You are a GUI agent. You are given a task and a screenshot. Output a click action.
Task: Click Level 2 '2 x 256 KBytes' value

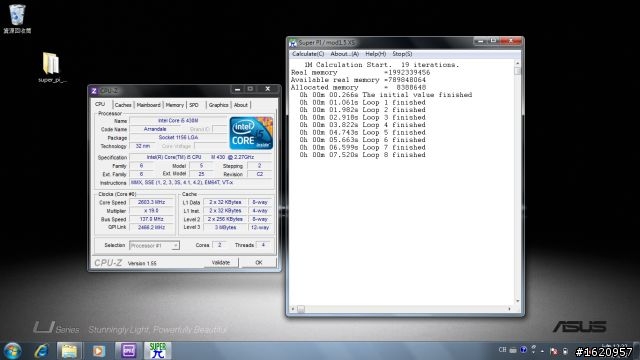pyautogui.click(x=225, y=219)
